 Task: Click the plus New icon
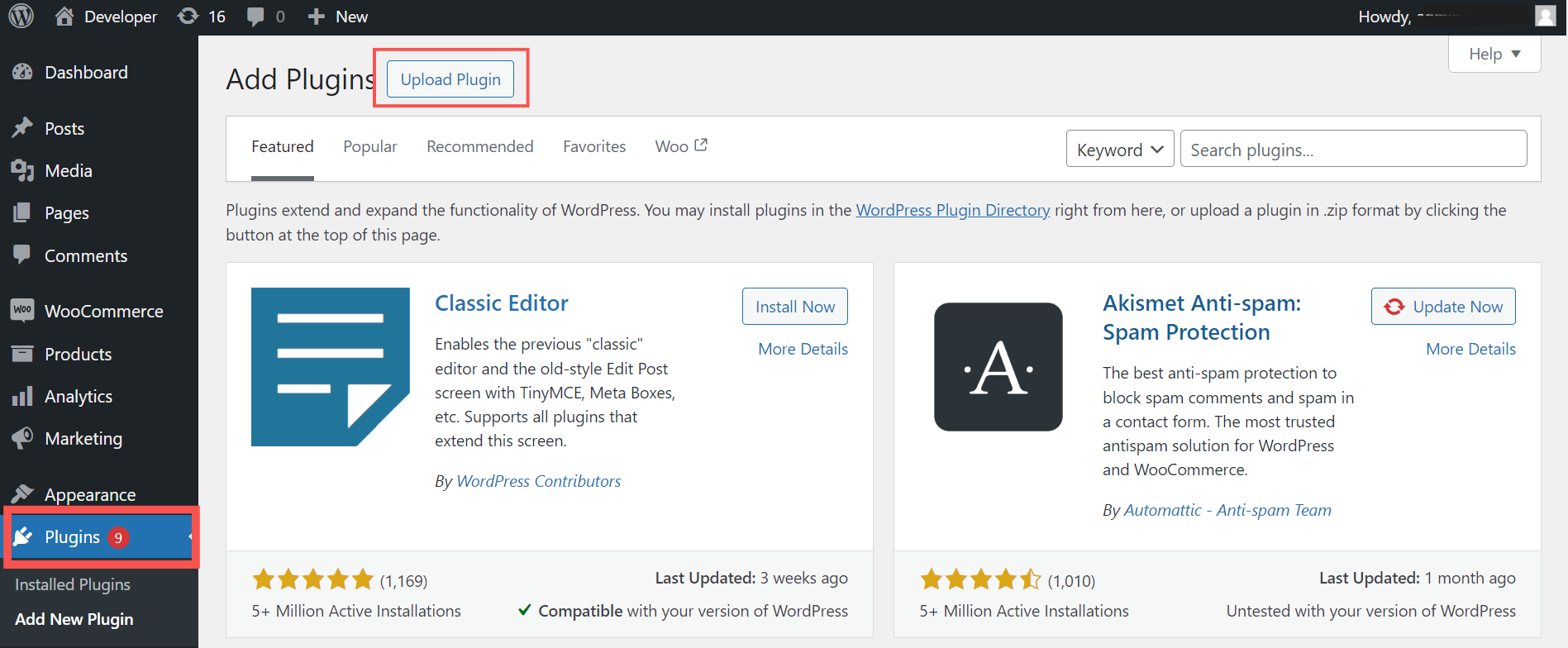click(x=316, y=17)
